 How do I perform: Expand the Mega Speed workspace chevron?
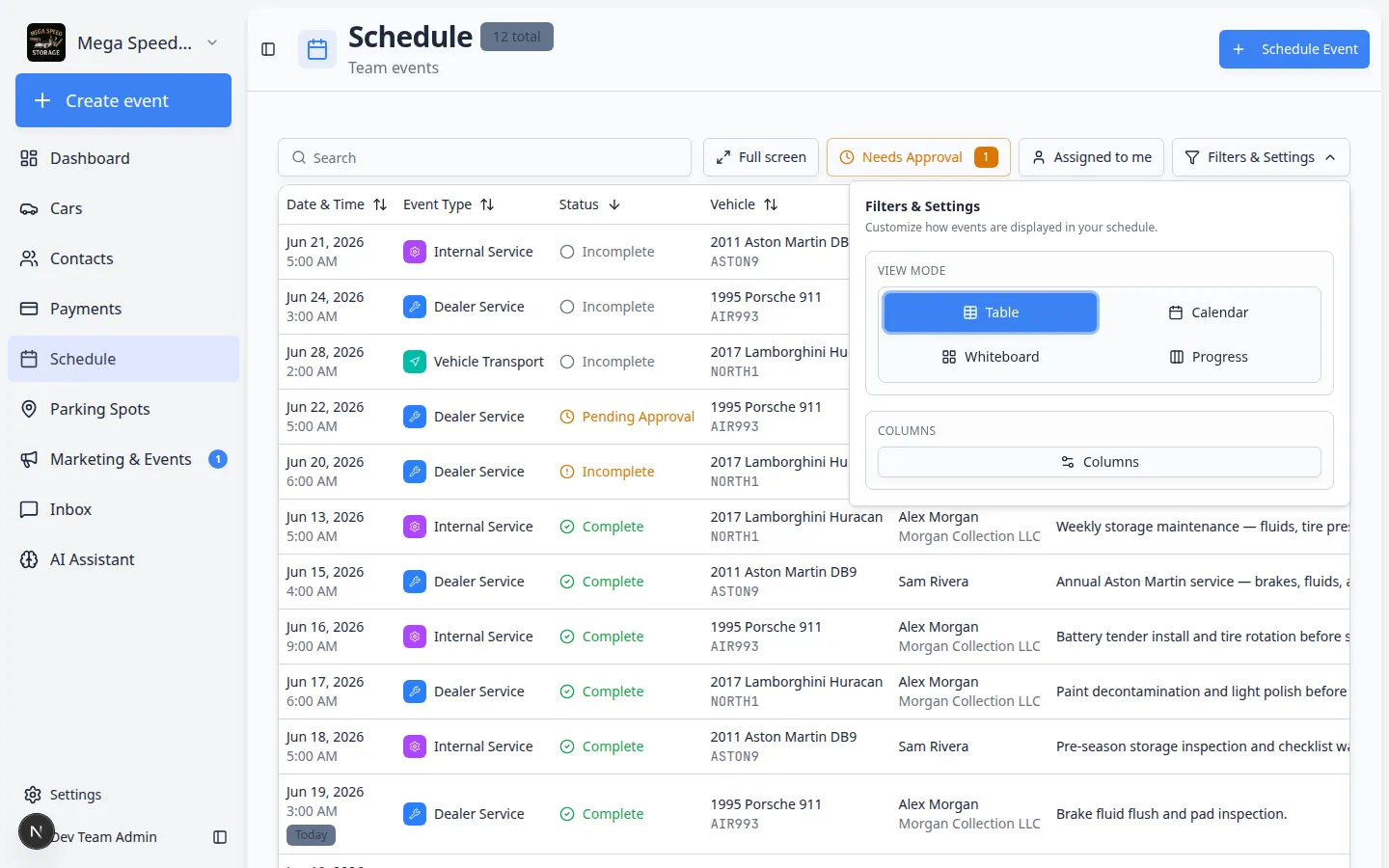tap(212, 42)
